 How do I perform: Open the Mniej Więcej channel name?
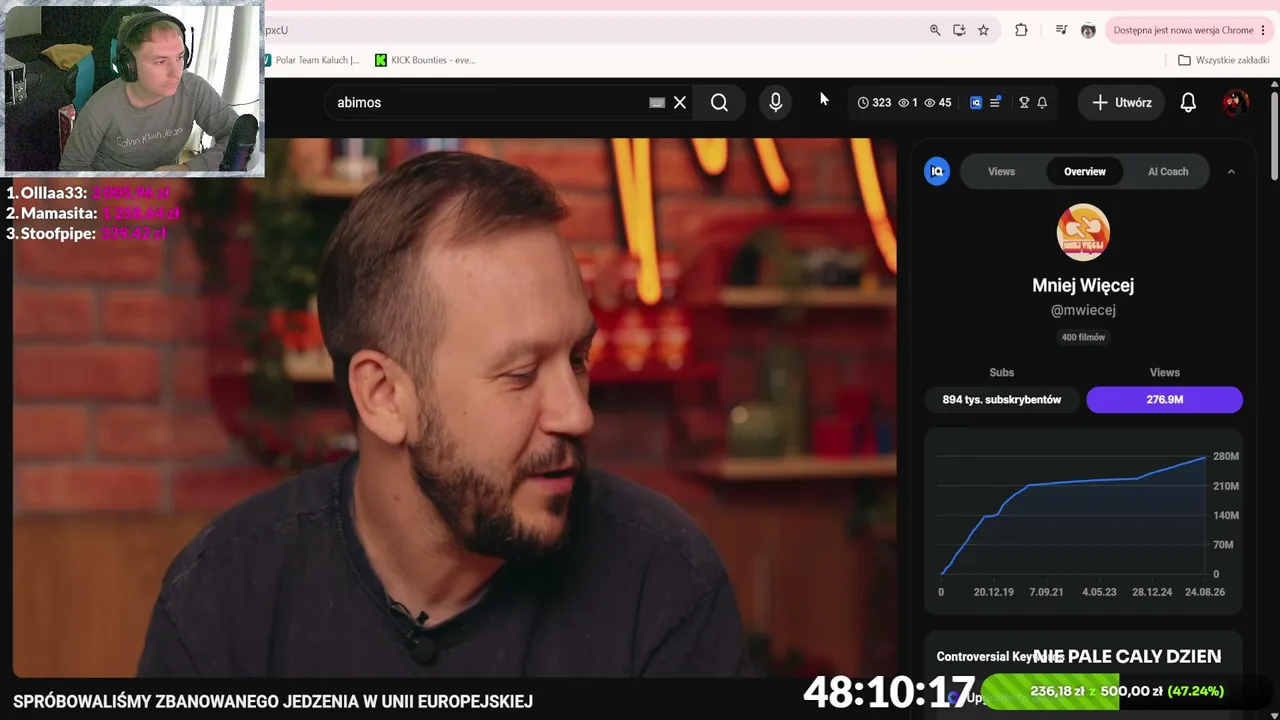(x=1083, y=285)
